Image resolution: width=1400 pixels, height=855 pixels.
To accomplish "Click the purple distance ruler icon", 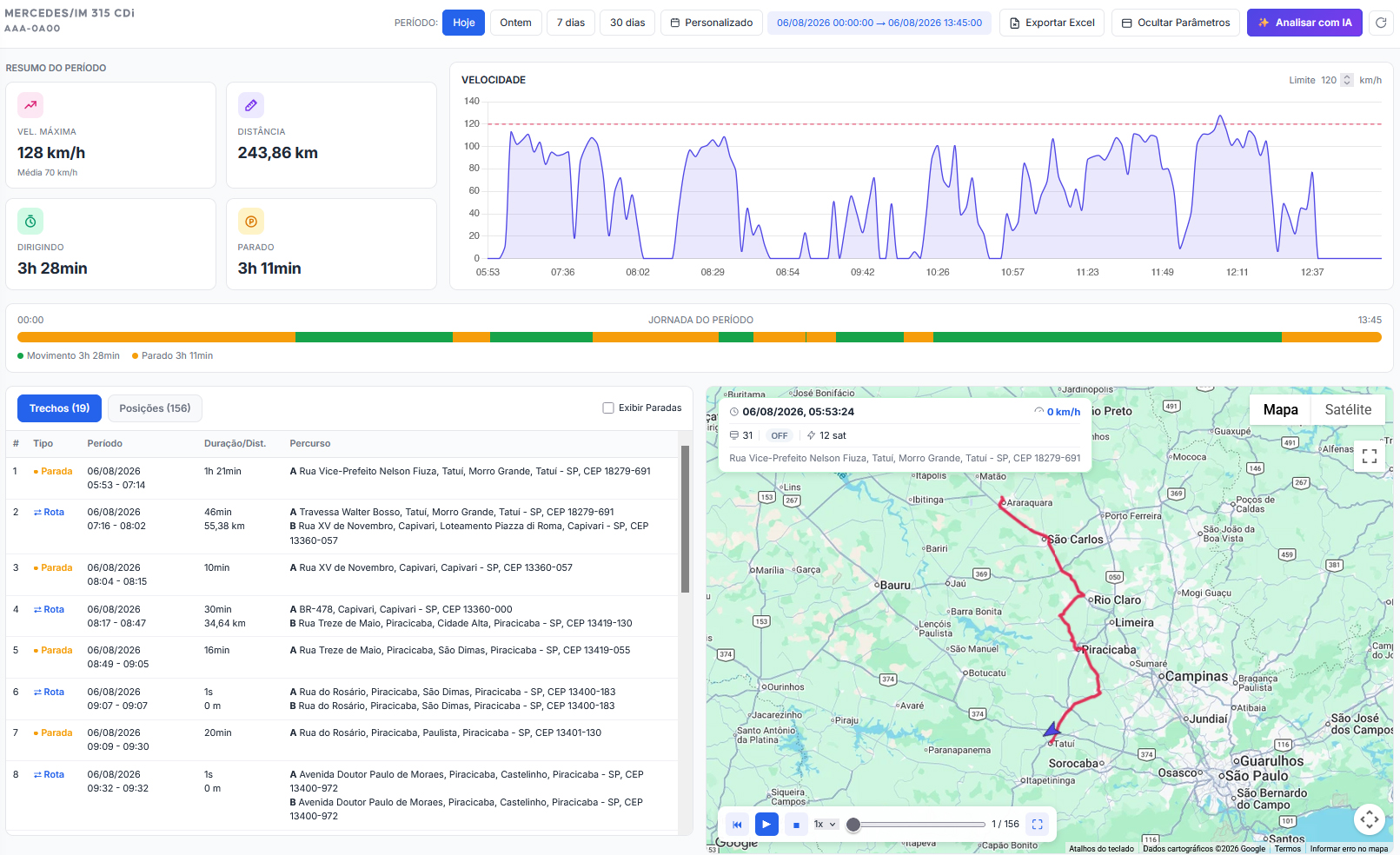I will click(x=251, y=105).
